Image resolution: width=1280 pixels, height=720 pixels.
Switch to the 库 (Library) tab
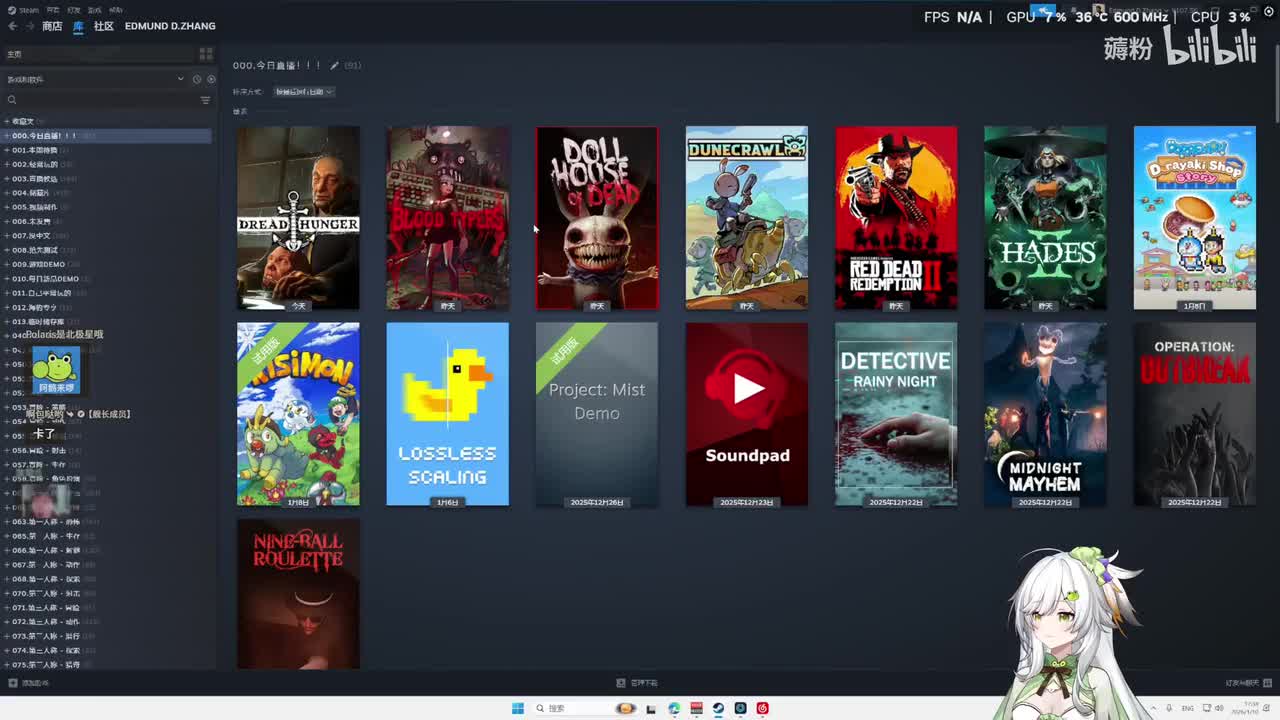(78, 26)
